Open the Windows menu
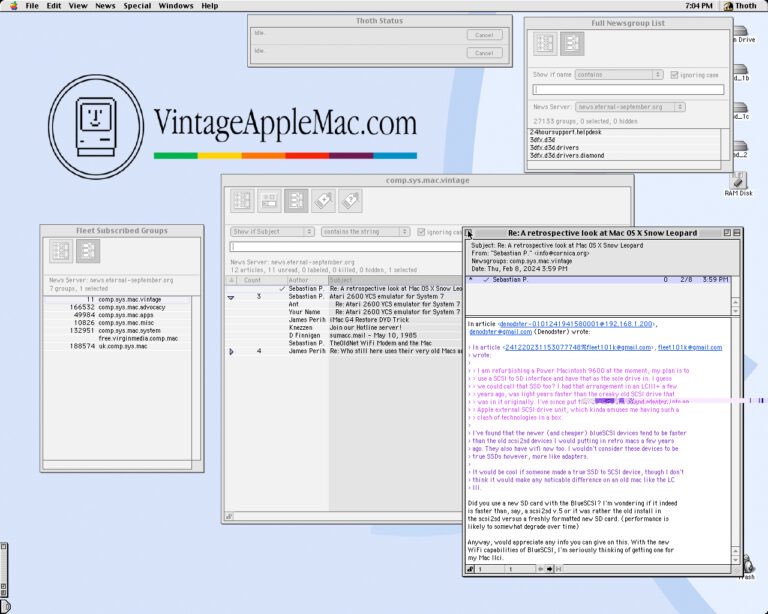This screenshot has width=768, height=614. tap(176, 6)
